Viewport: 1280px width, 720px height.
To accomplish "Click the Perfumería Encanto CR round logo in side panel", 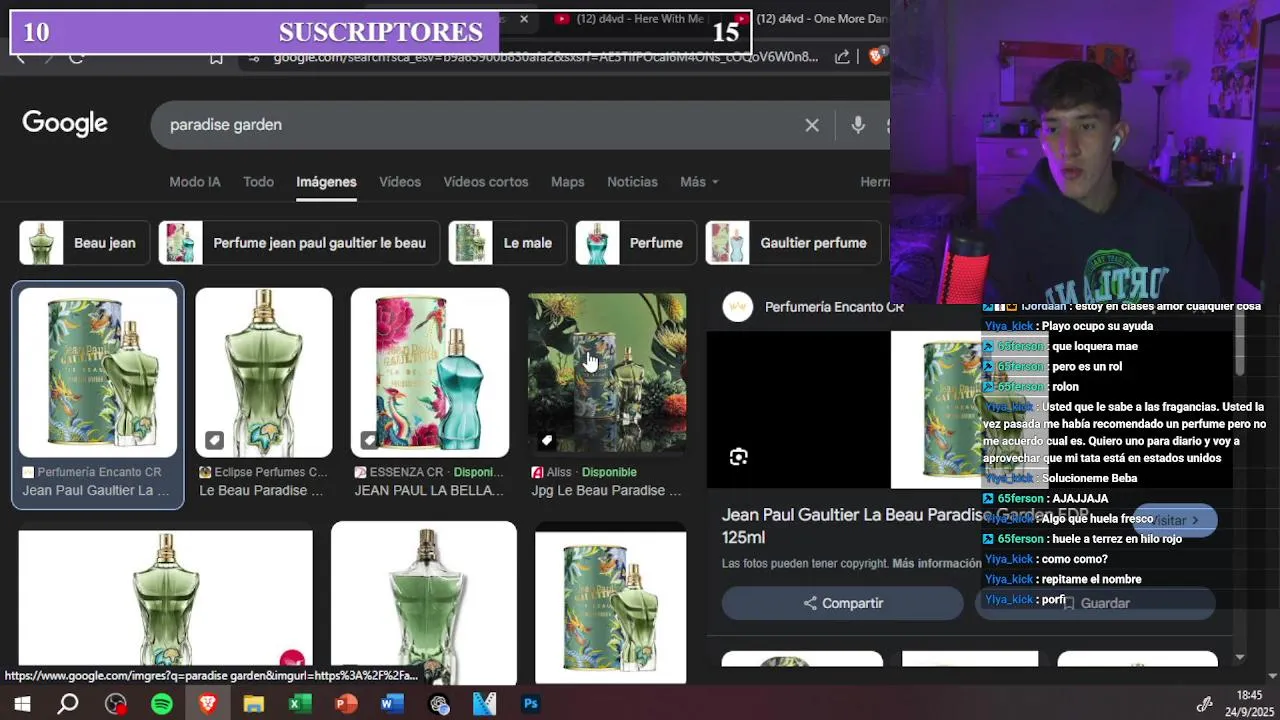I will 738,307.
